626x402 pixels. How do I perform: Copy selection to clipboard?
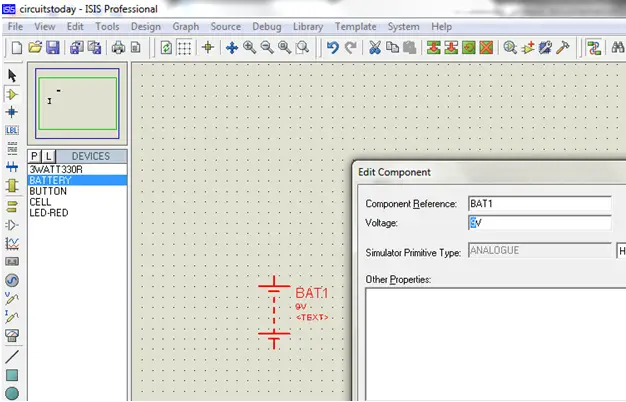[392, 48]
